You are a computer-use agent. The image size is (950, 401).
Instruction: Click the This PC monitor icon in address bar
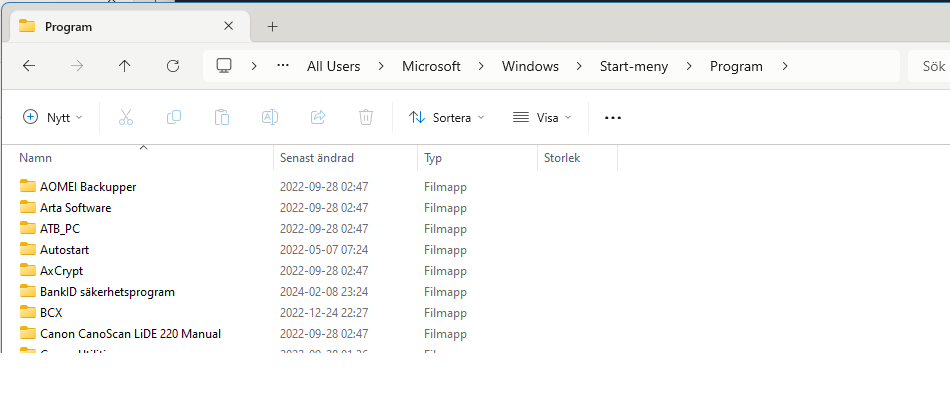[x=224, y=66]
